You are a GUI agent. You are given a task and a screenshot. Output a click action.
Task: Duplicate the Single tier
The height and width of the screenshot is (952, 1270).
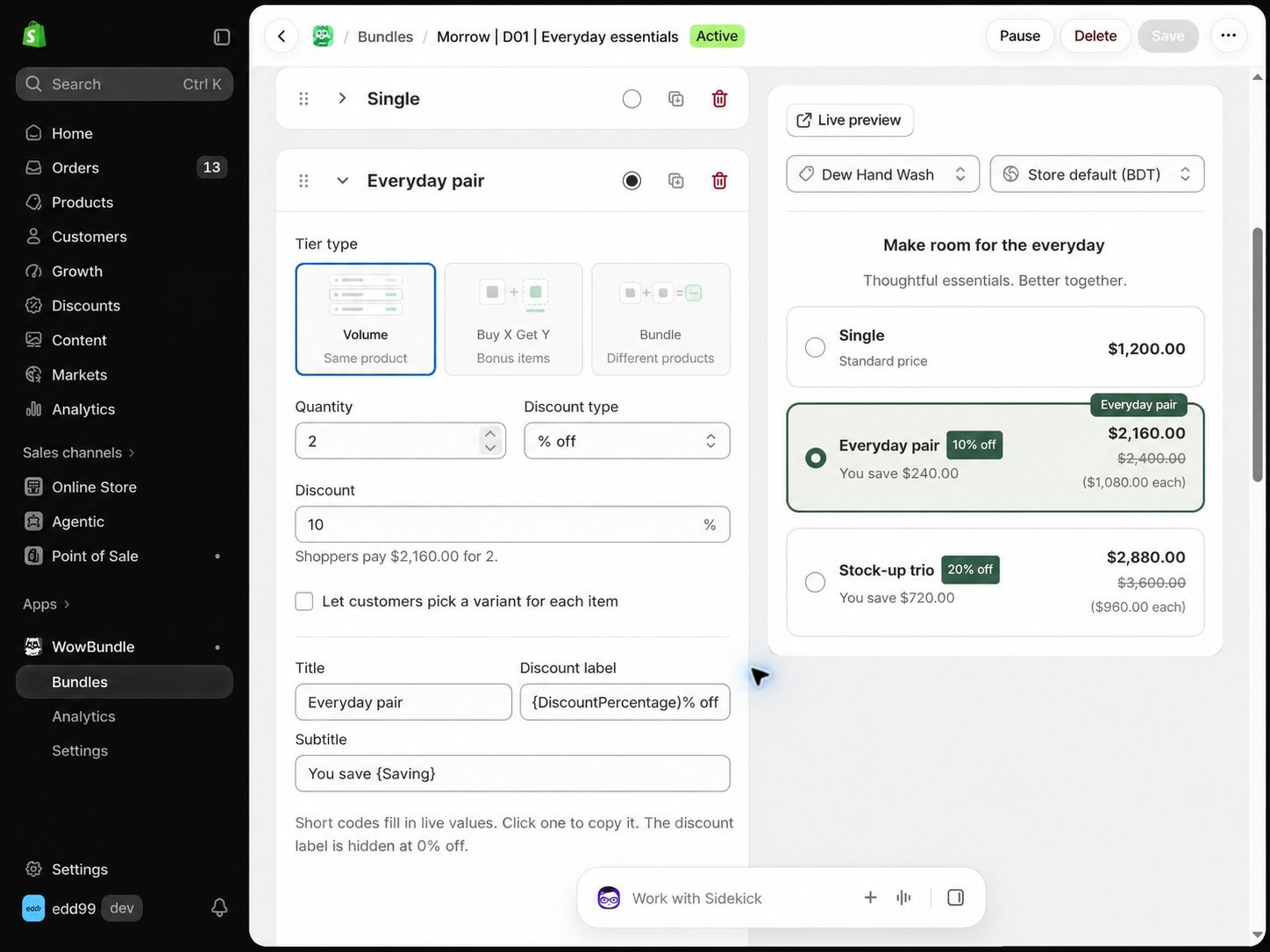676,99
